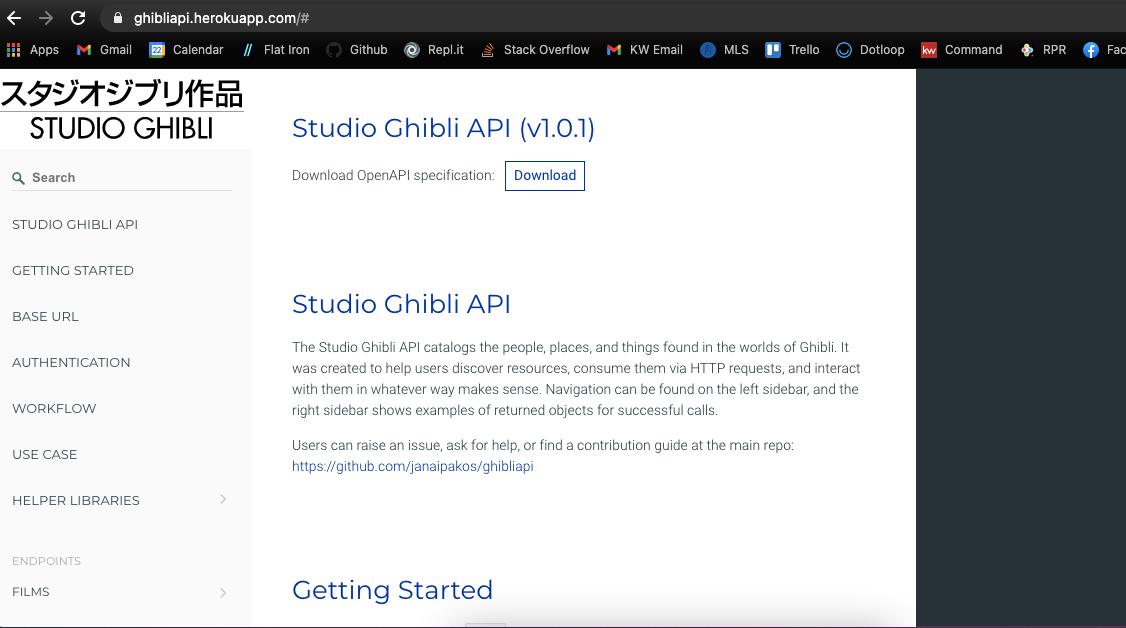This screenshot has width=1126, height=628.
Task: Download the OpenAPI specification
Action: pos(544,176)
